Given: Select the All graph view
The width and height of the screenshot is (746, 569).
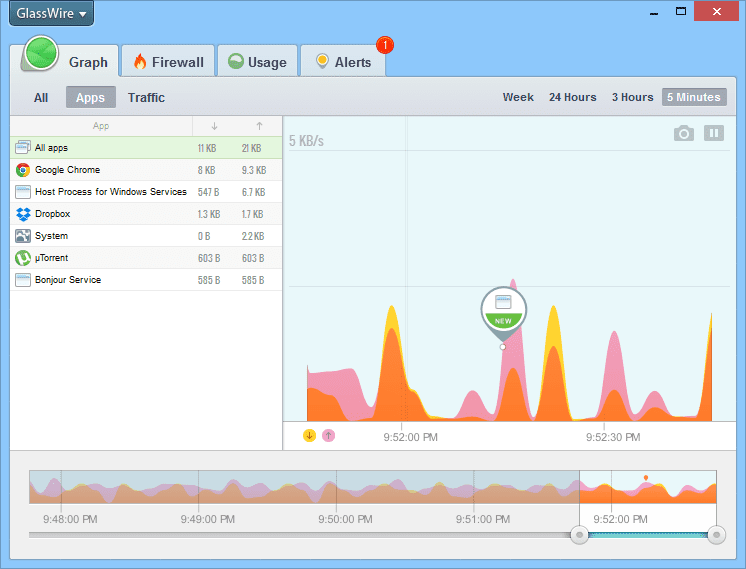Looking at the screenshot, I should (41, 98).
